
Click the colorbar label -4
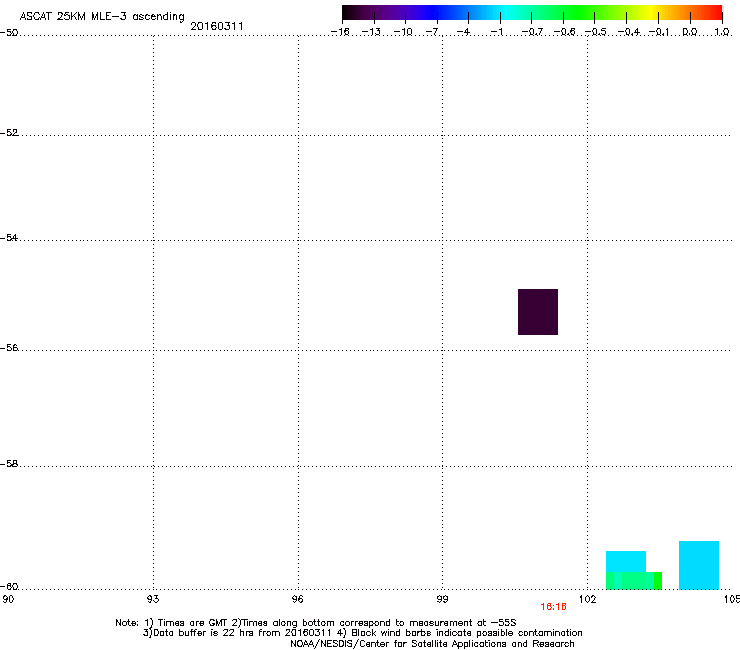click(463, 32)
